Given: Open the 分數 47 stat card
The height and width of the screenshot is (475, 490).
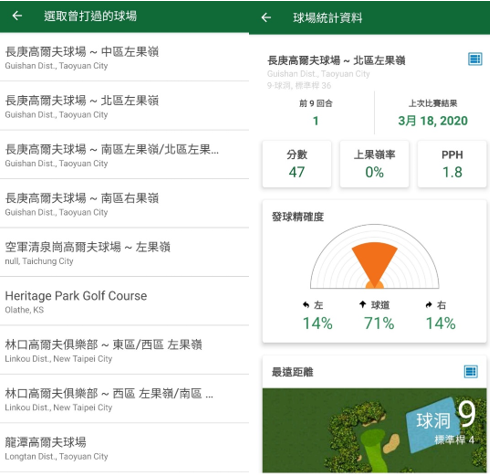Looking at the screenshot, I should [x=297, y=164].
